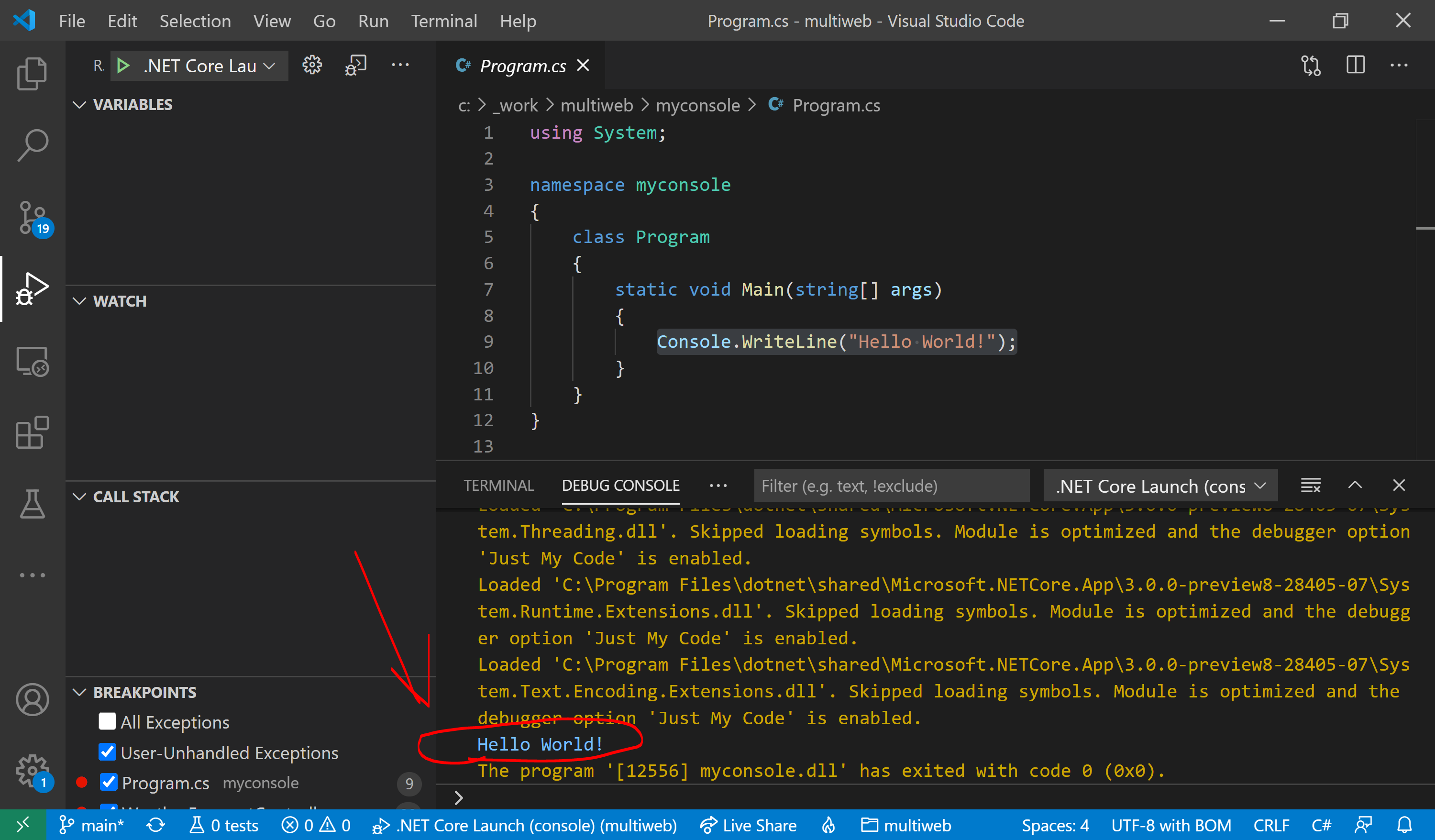Screen dimensions: 1435x840
Task: Disable User-Unhandled Exceptions checkbox
Action: [107, 752]
